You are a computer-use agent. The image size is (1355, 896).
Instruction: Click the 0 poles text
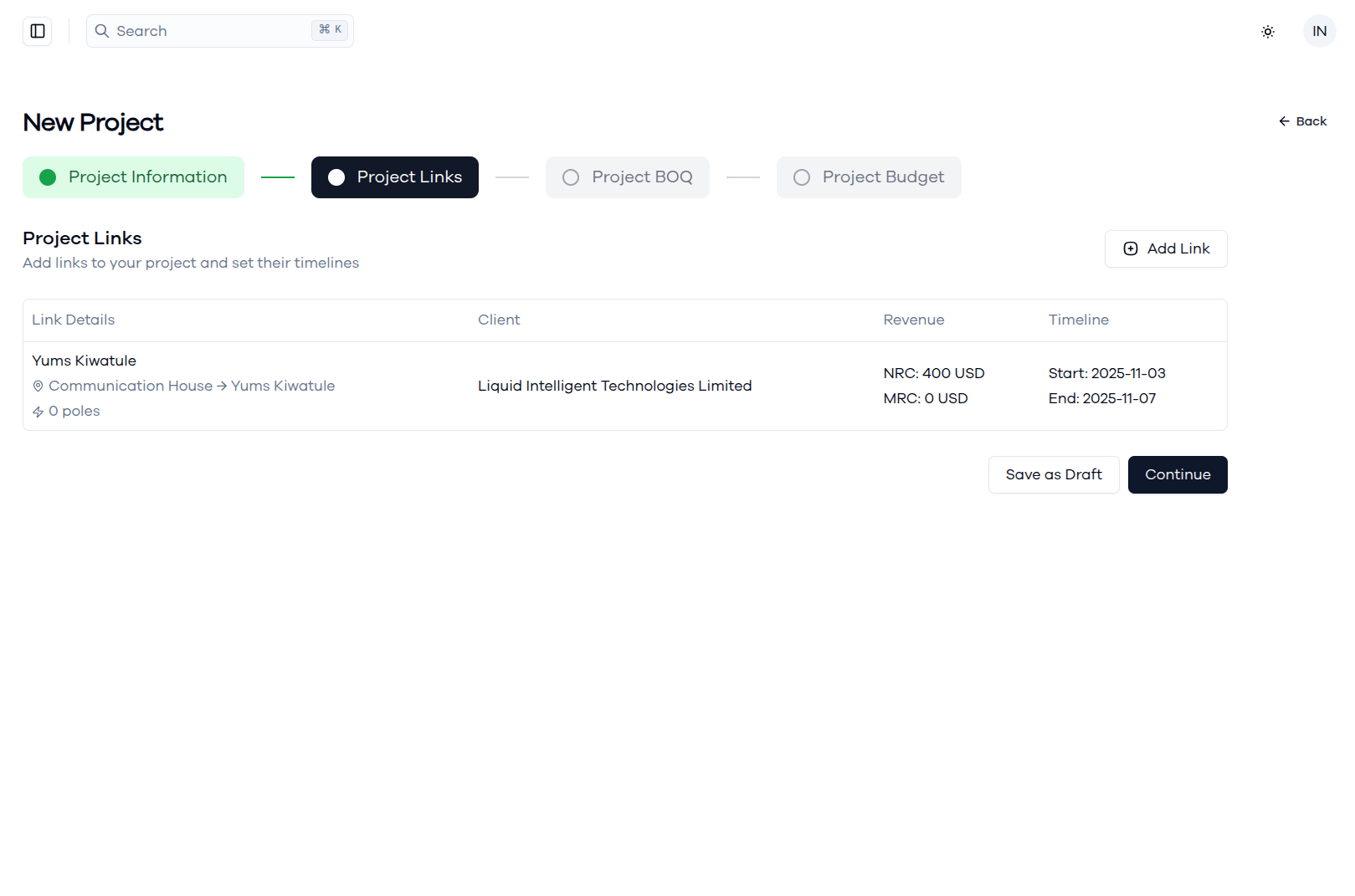[74, 411]
